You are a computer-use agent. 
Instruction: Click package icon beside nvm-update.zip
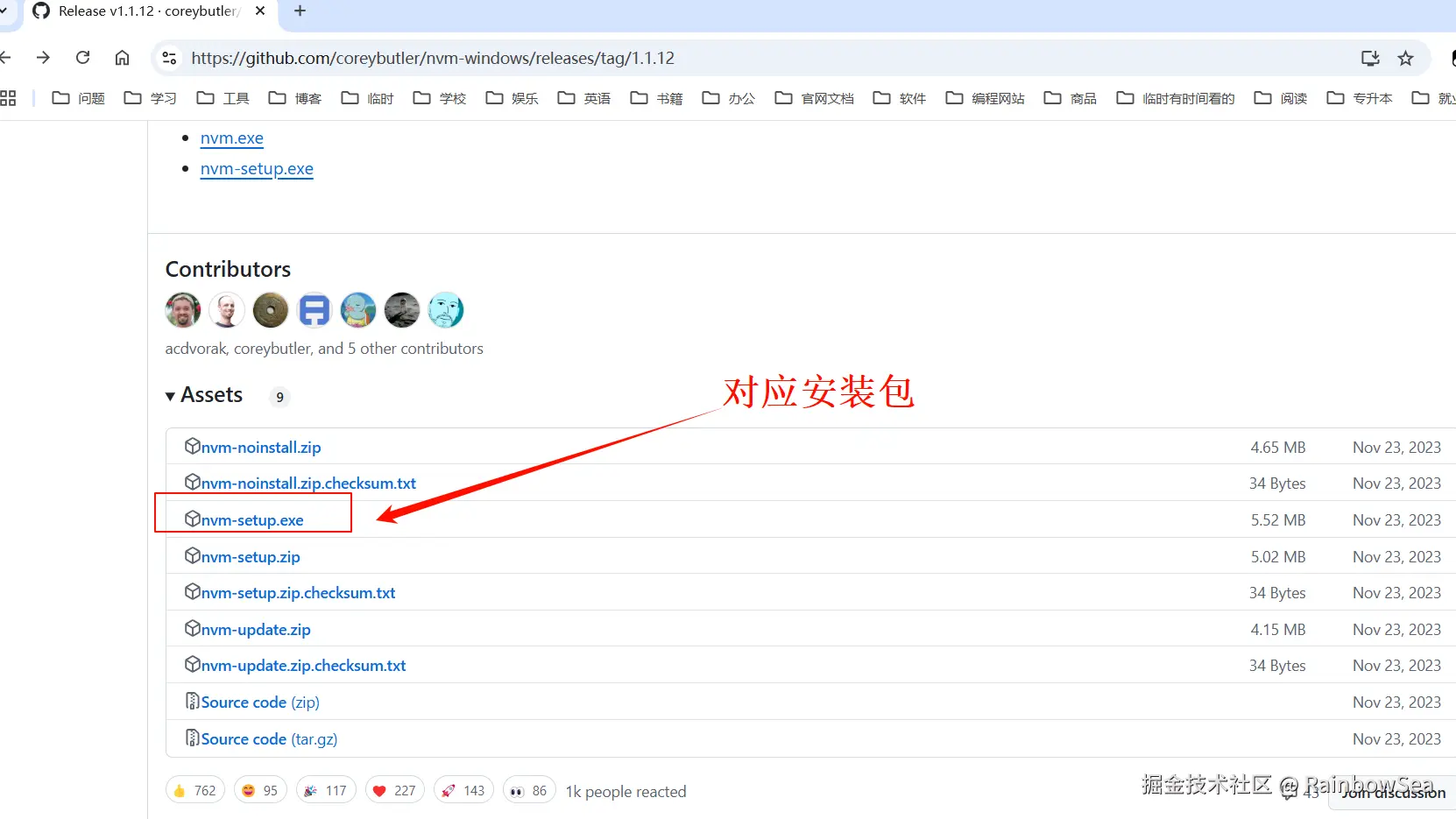click(193, 628)
